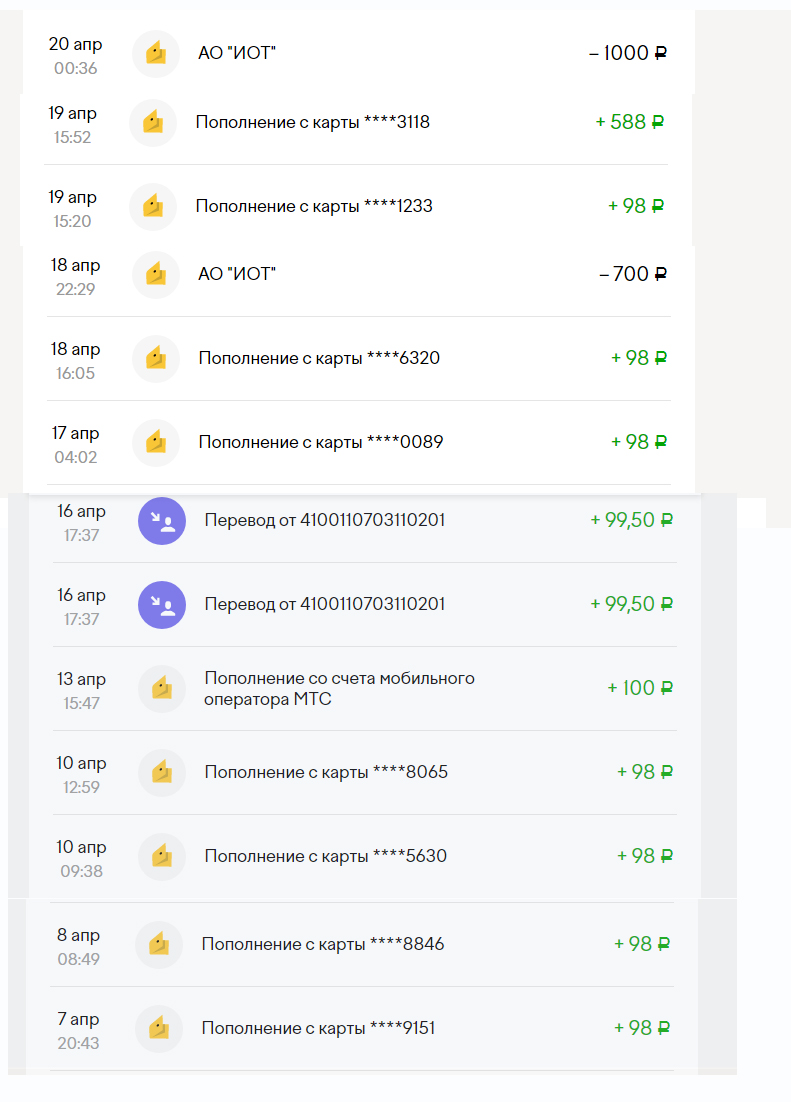
Task: Select the −700 ₽ amount
Action: 632,274
